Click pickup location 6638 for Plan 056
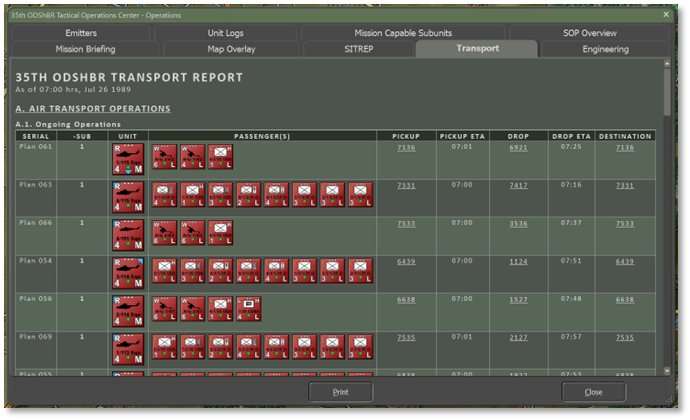Viewport: 690px width, 420px height. [405, 299]
